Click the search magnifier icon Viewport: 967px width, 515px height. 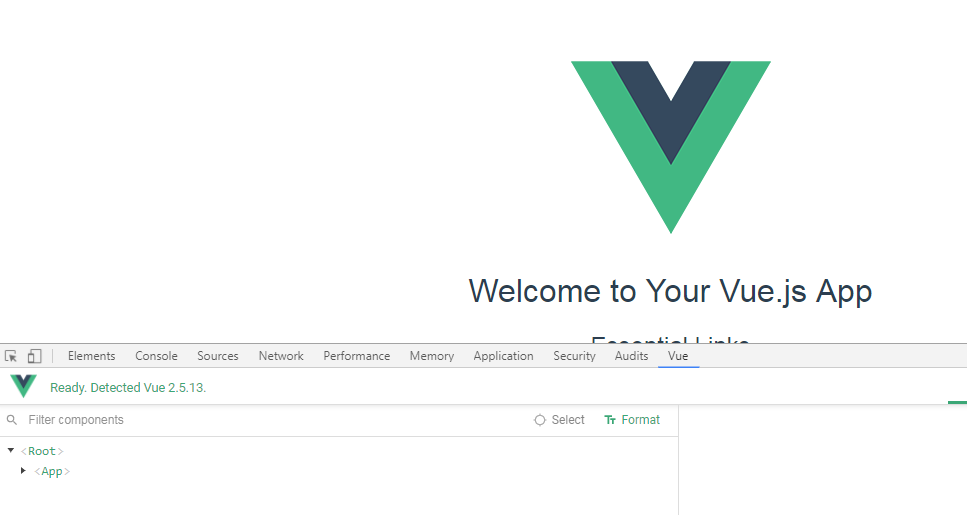[12, 420]
